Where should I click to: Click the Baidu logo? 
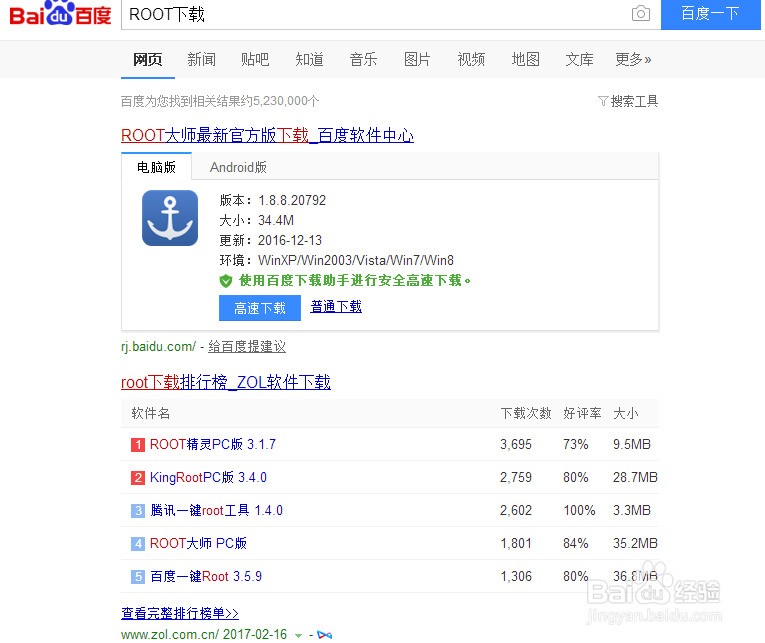pyautogui.click(x=60, y=15)
